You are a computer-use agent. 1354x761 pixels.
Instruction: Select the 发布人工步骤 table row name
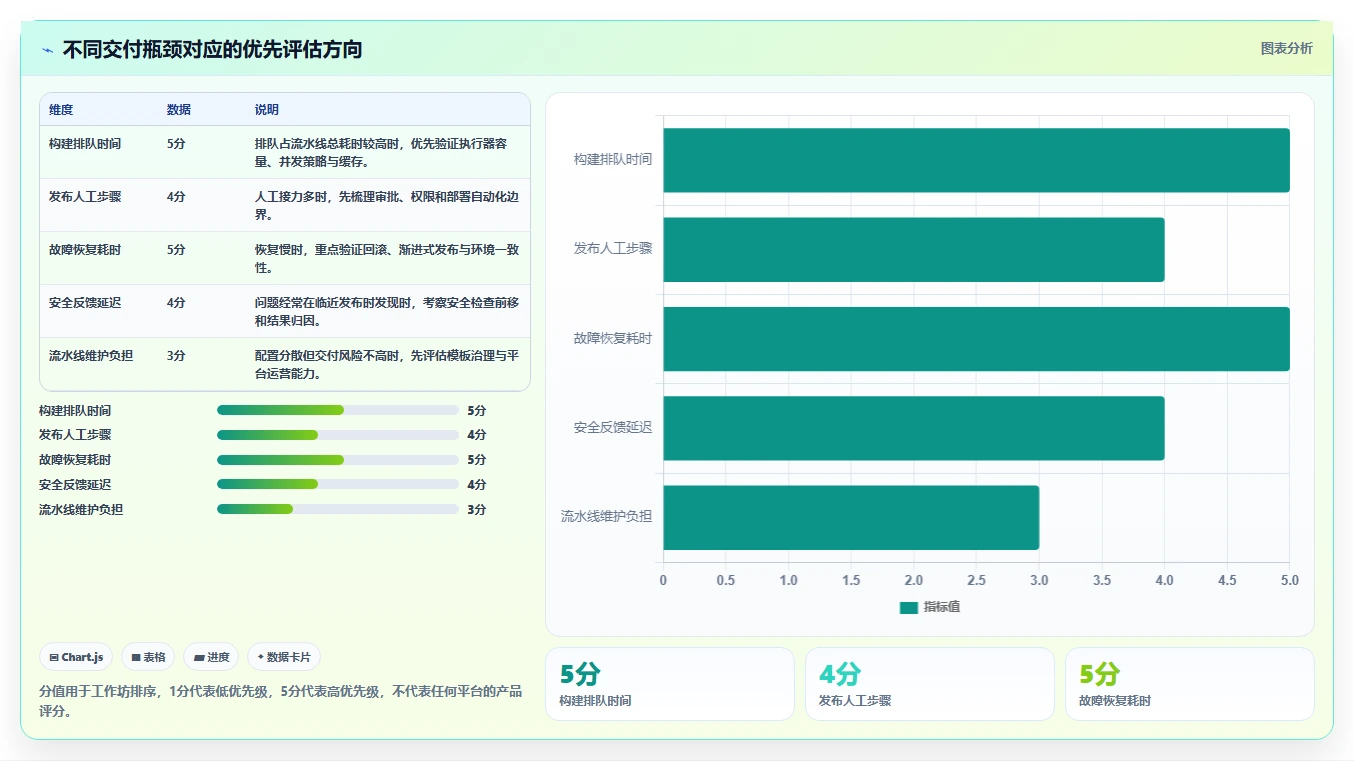tap(85, 197)
